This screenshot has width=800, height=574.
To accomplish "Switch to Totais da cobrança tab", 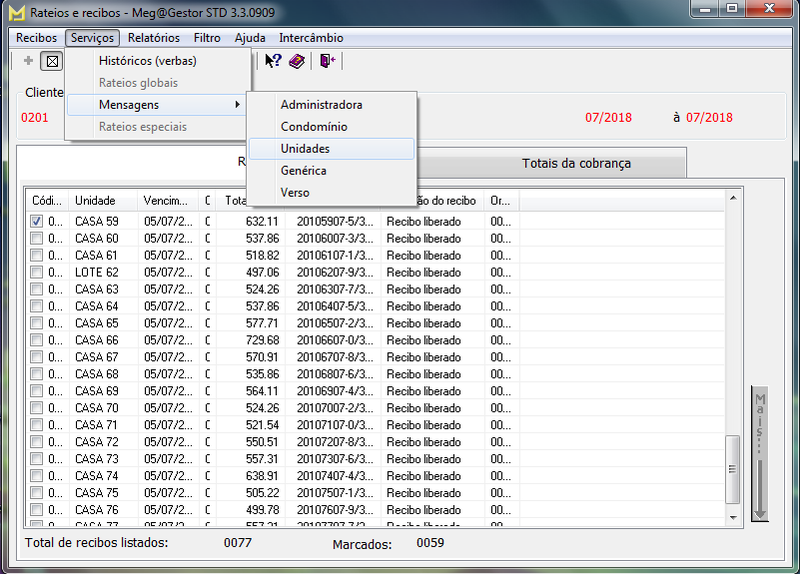I will click(576, 163).
